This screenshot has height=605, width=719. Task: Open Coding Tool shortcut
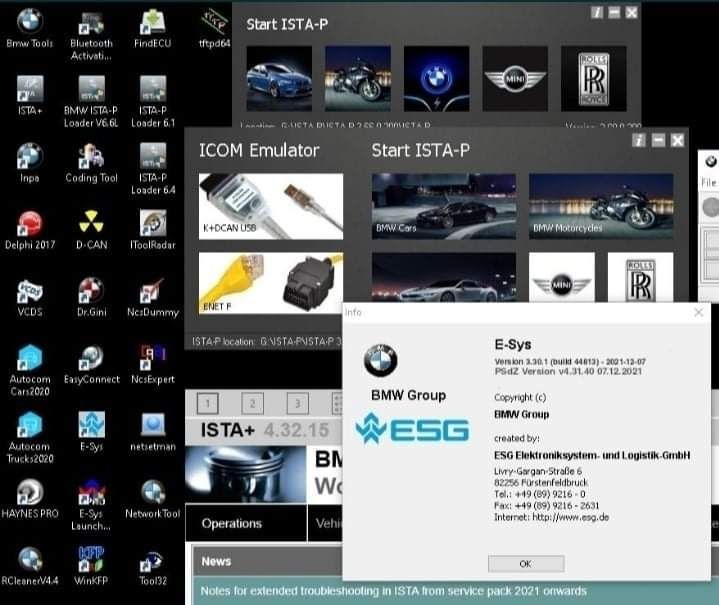91,163
